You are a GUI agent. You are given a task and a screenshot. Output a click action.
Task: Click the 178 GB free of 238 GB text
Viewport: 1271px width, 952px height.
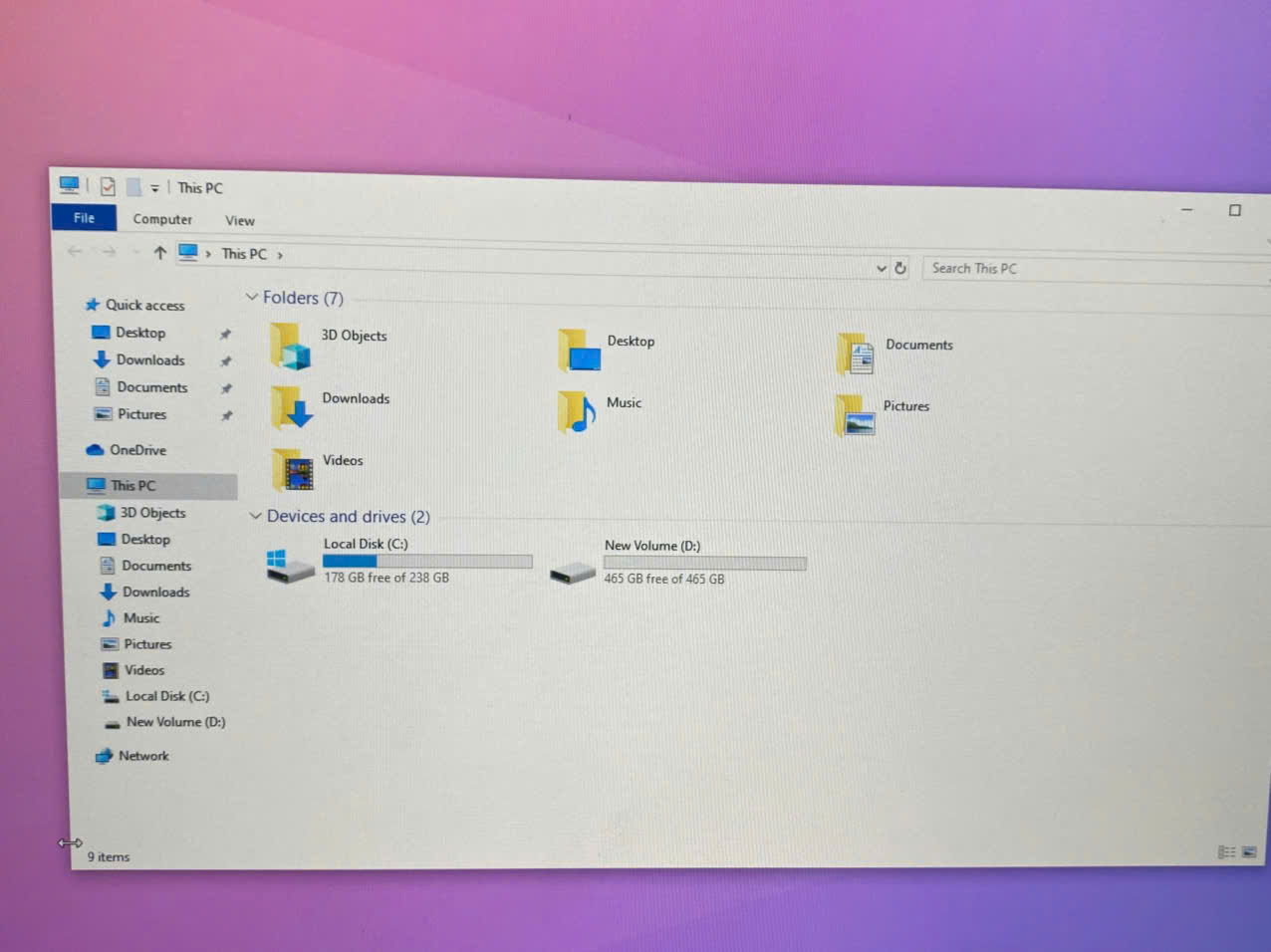tap(386, 578)
